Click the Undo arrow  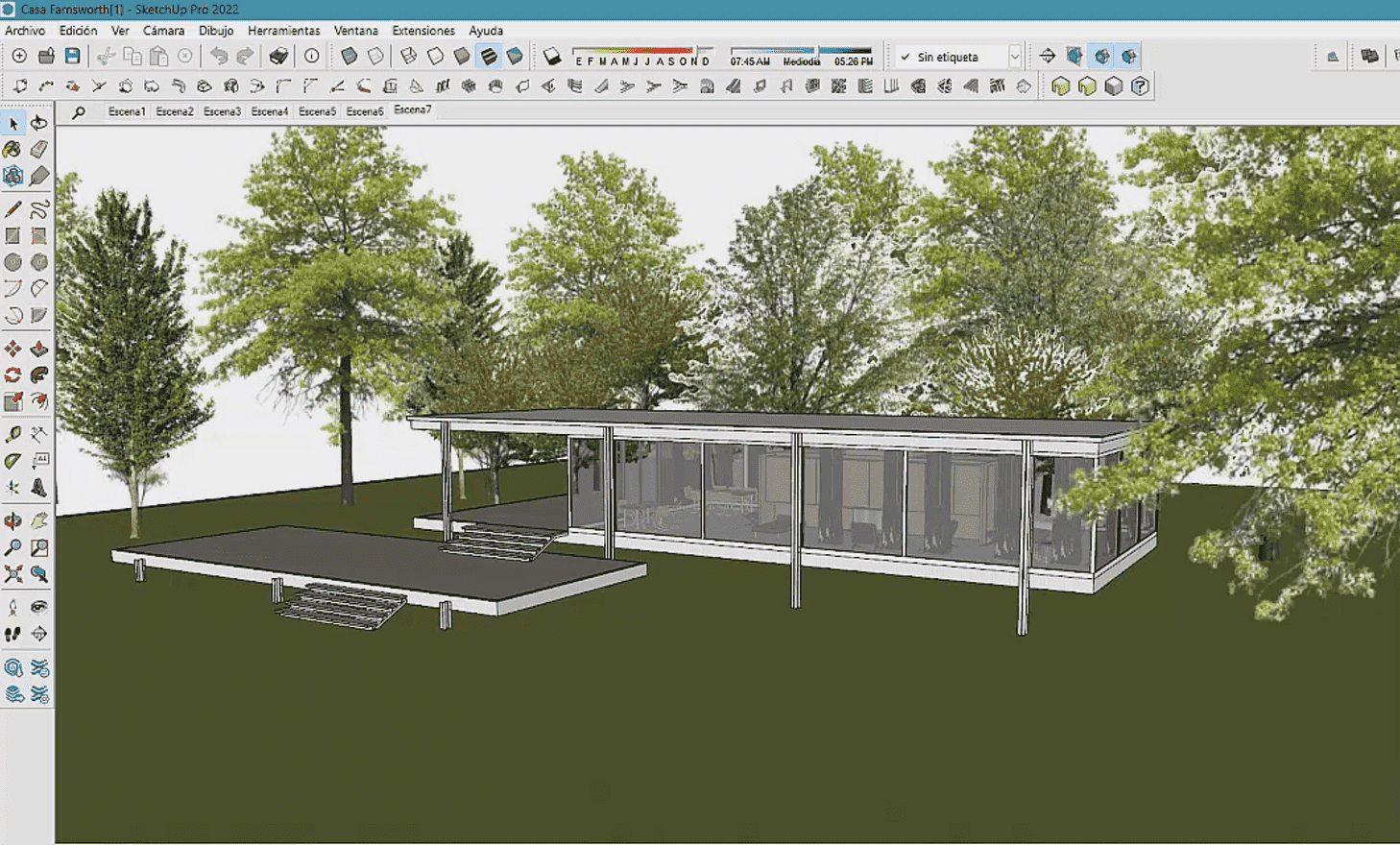(x=219, y=56)
